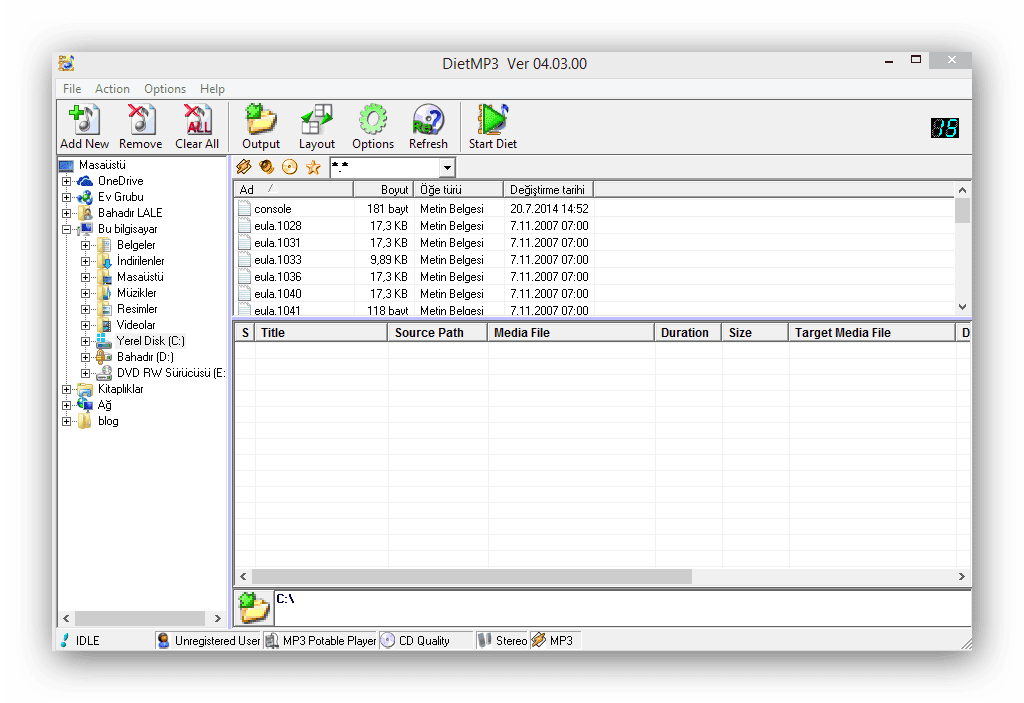
Task: Select the eula.1040 file
Action: click(278, 293)
